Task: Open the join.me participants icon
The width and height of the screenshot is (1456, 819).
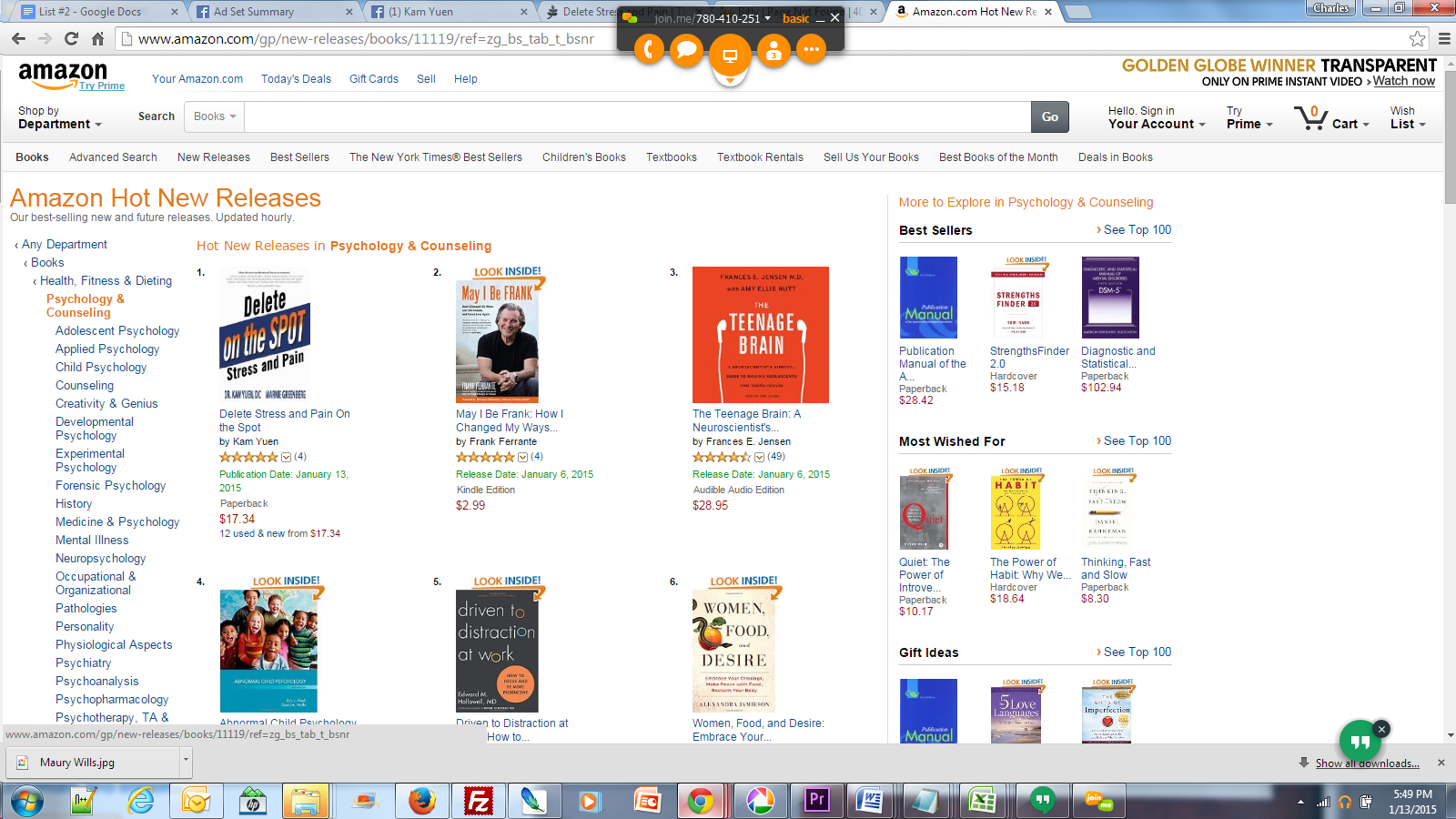Action: (773, 49)
